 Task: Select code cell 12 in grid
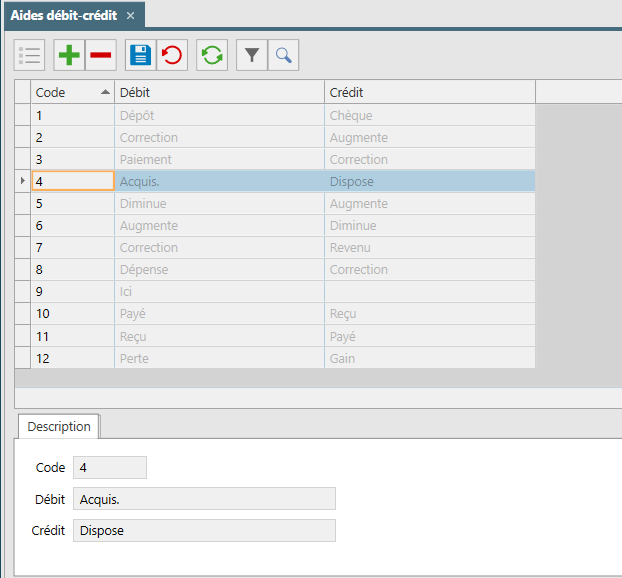73,358
